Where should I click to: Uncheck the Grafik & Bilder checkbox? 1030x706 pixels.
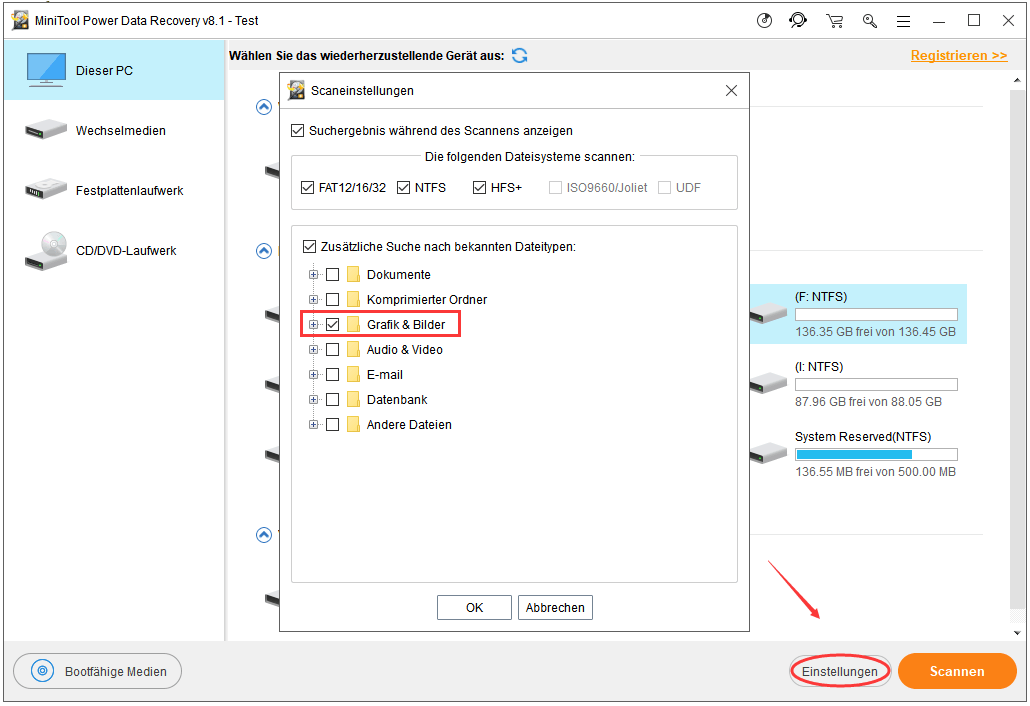333,325
